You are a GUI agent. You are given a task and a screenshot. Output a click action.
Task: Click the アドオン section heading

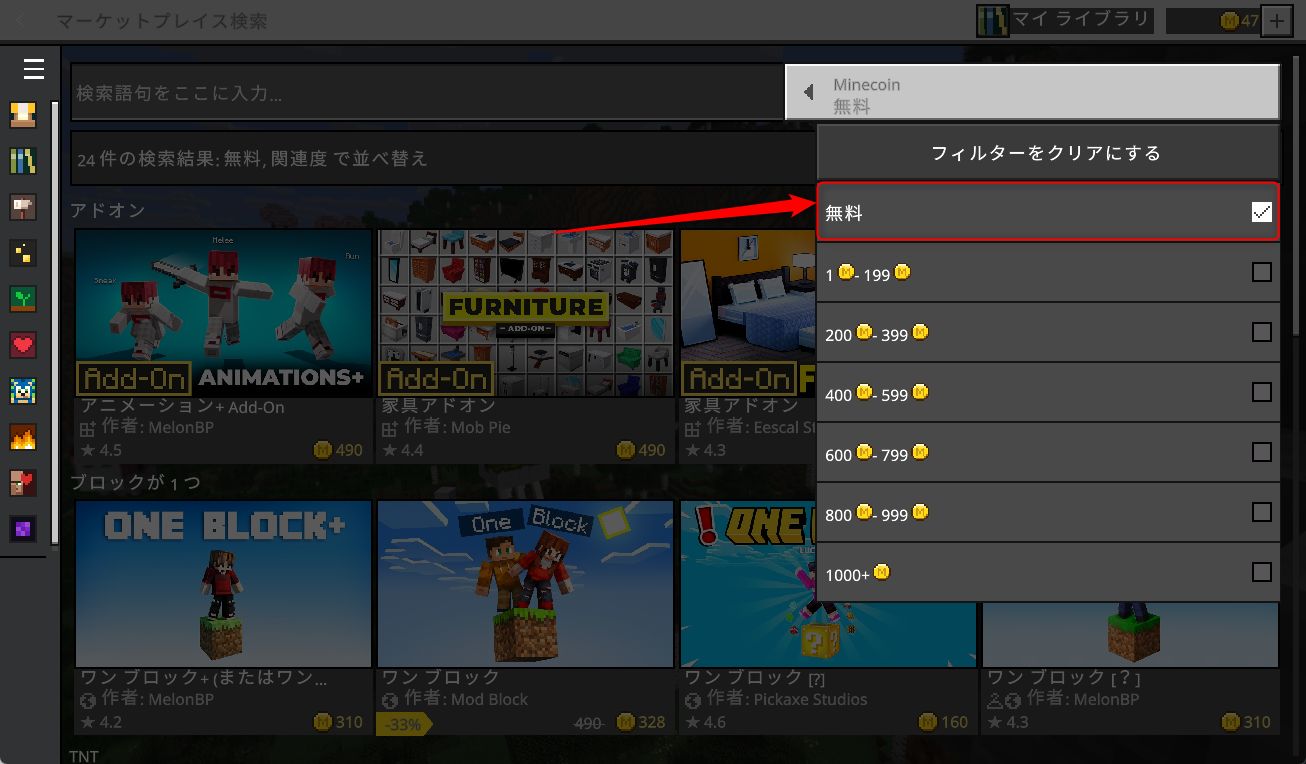pos(108,210)
